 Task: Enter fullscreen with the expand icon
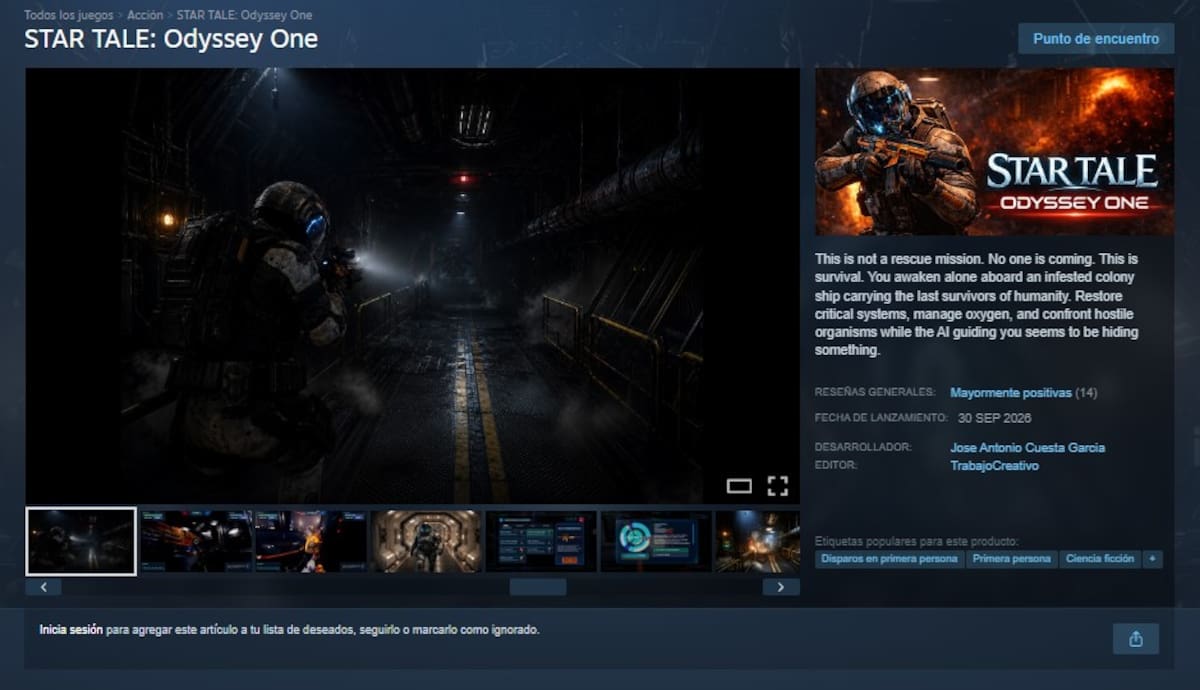(777, 486)
